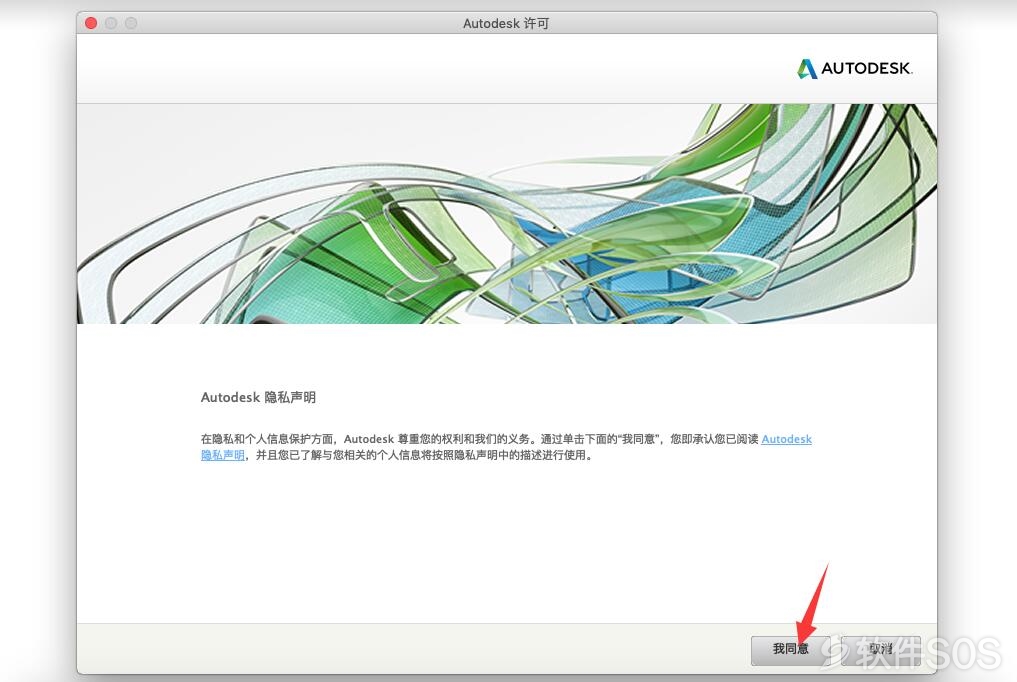Click the 取消 (Cancel) button
The height and width of the screenshot is (682, 1017).
pyautogui.click(x=881, y=650)
